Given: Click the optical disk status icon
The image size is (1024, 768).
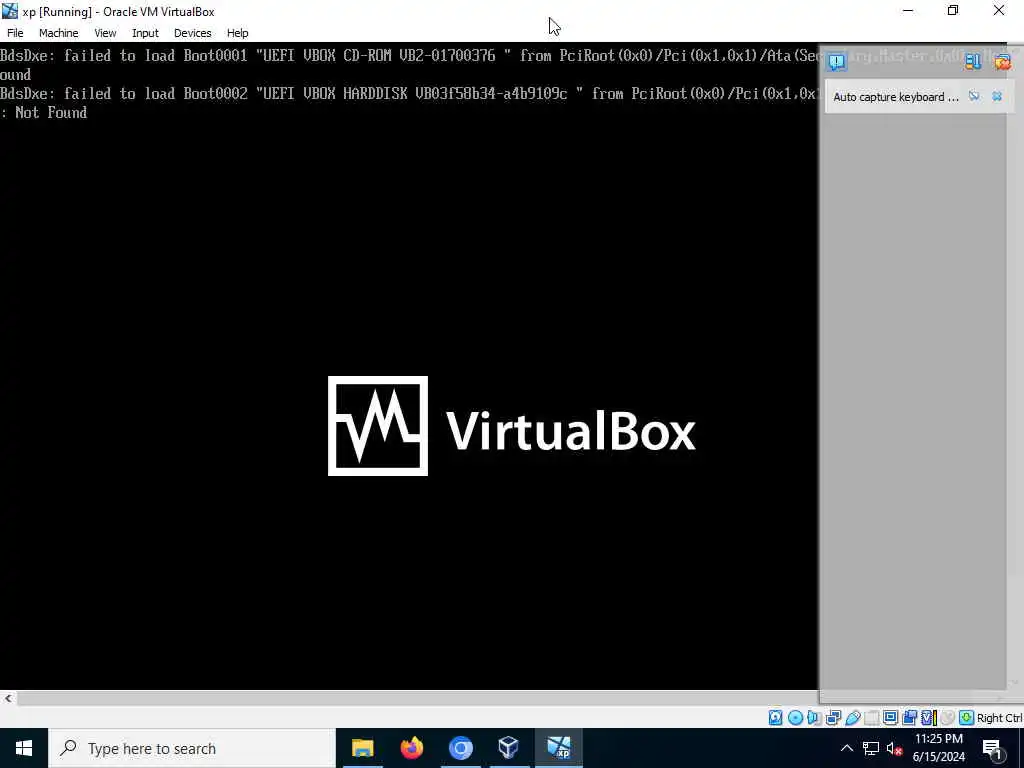Looking at the screenshot, I should pos(795,718).
